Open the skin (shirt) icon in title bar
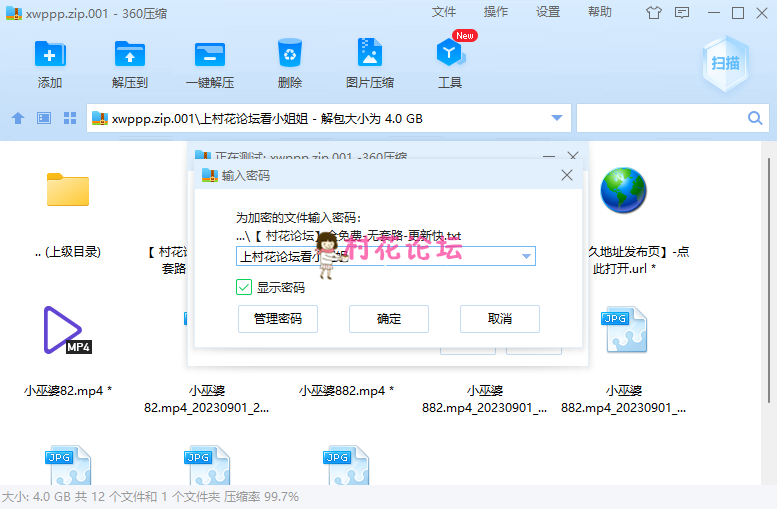 point(654,13)
